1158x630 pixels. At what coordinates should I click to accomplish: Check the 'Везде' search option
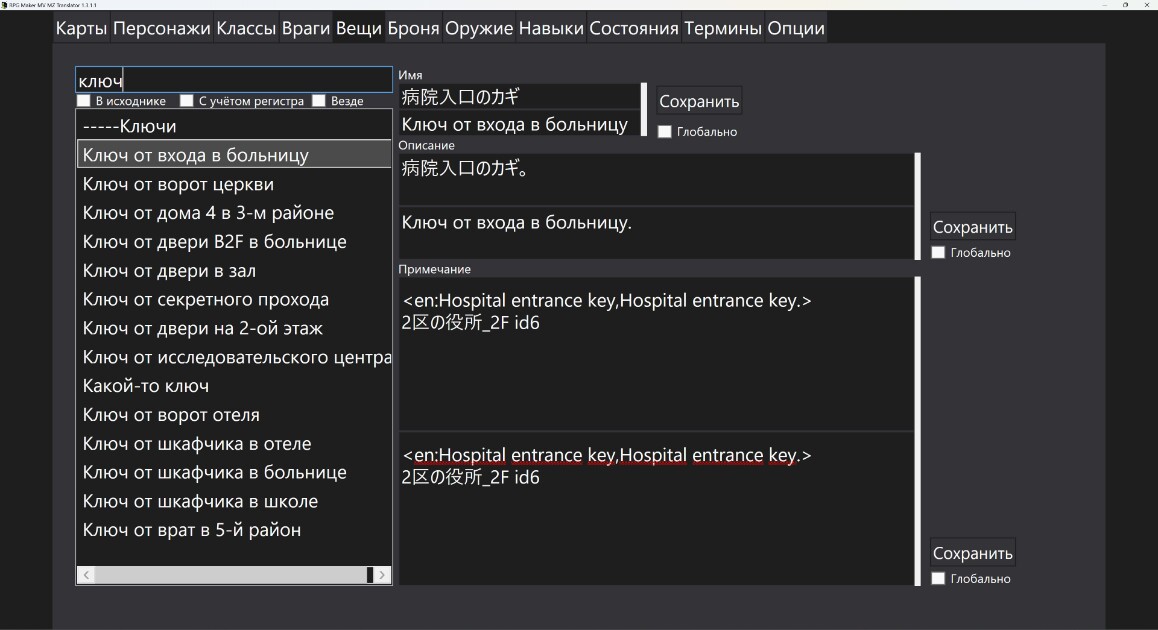point(319,101)
